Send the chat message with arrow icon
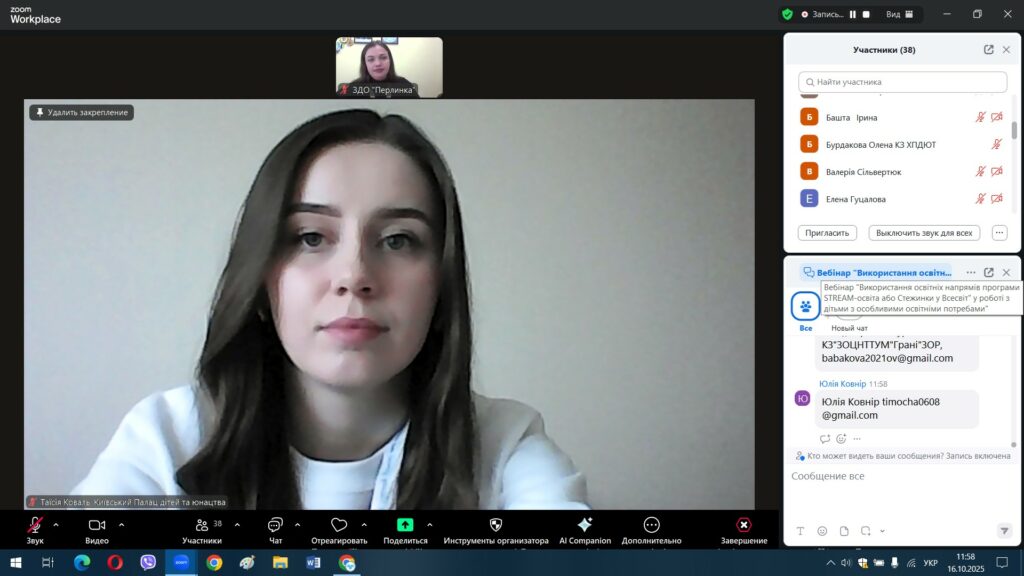This screenshot has height=576, width=1024. (1004, 531)
